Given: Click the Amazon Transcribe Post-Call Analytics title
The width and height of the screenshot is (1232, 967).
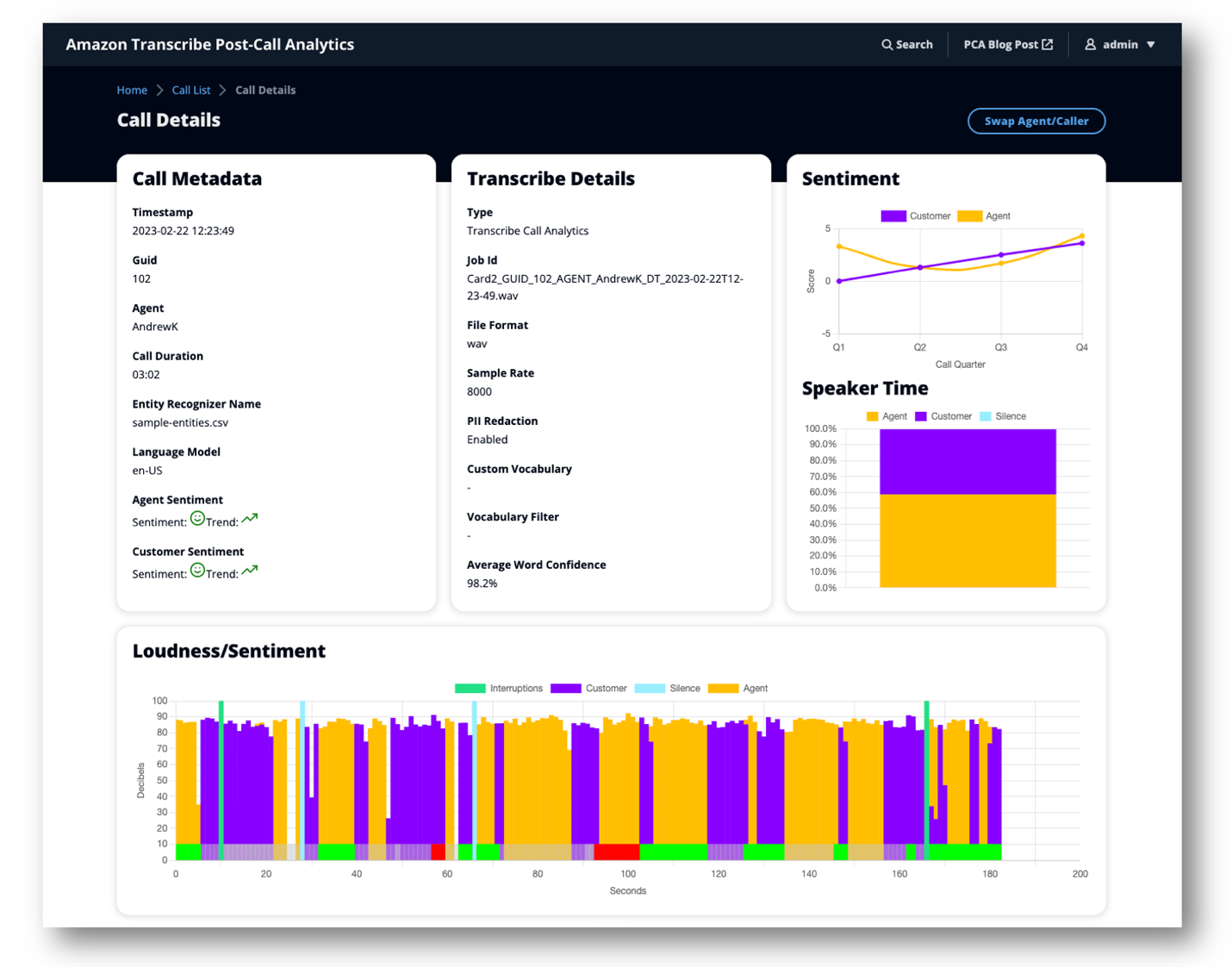Looking at the screenshot, I should (x=210, y=45).
